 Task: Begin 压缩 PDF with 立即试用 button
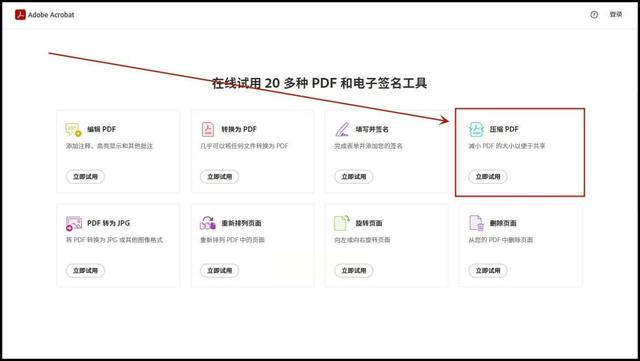click(x=488, y=176)
